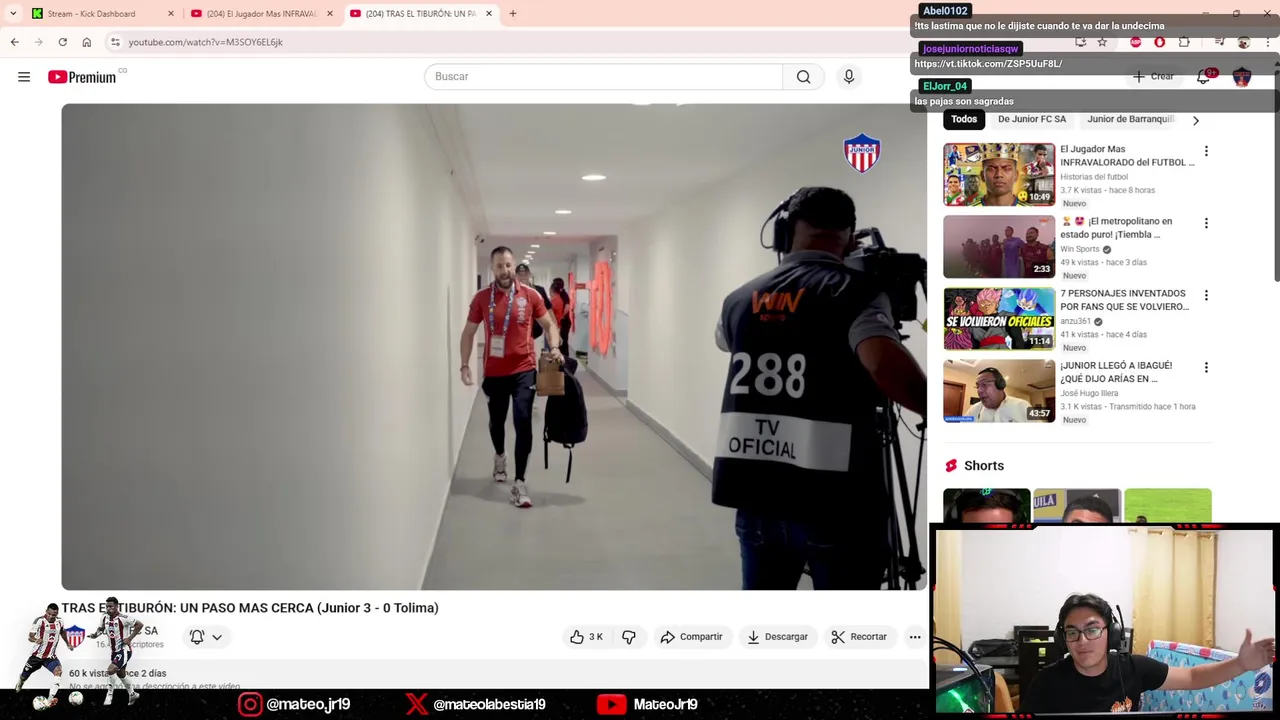1280x720 pixels.
Task: Click the ElJorr_04 chat username
Action: tap(945, 86)
